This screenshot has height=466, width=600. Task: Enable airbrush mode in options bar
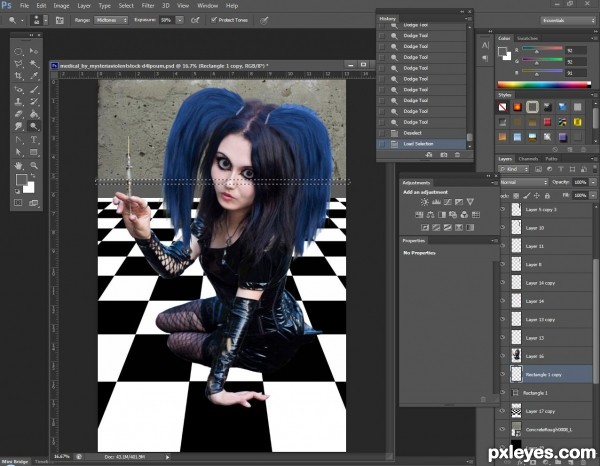(195, 20)
